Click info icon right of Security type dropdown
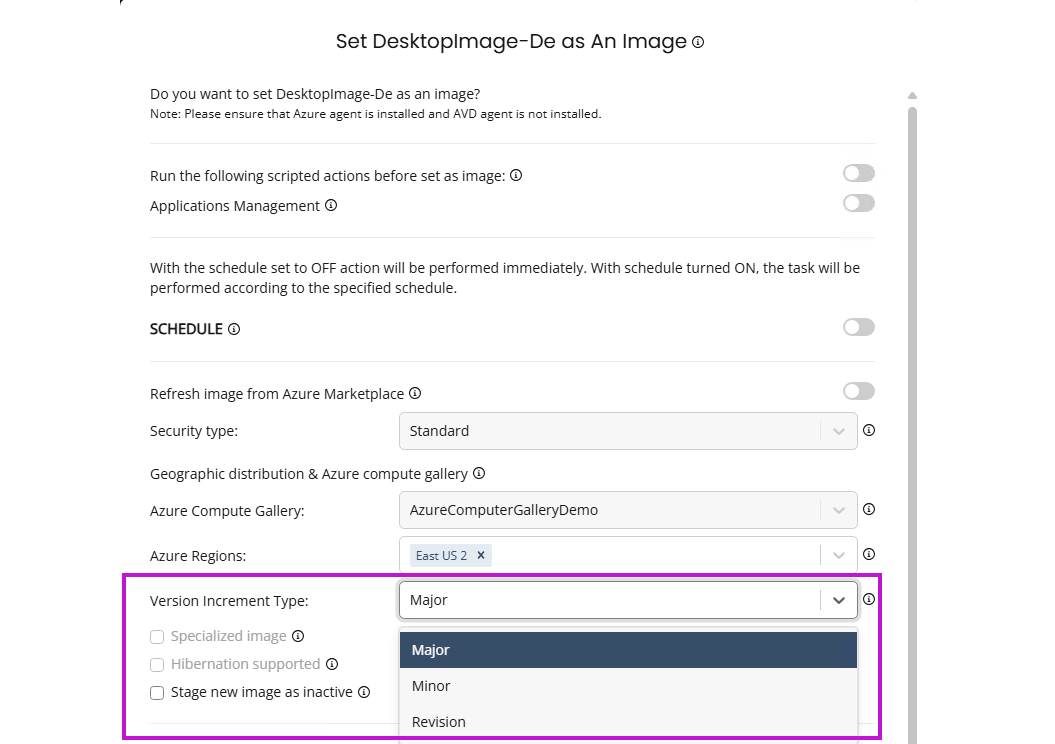 [x=869, y=430]
